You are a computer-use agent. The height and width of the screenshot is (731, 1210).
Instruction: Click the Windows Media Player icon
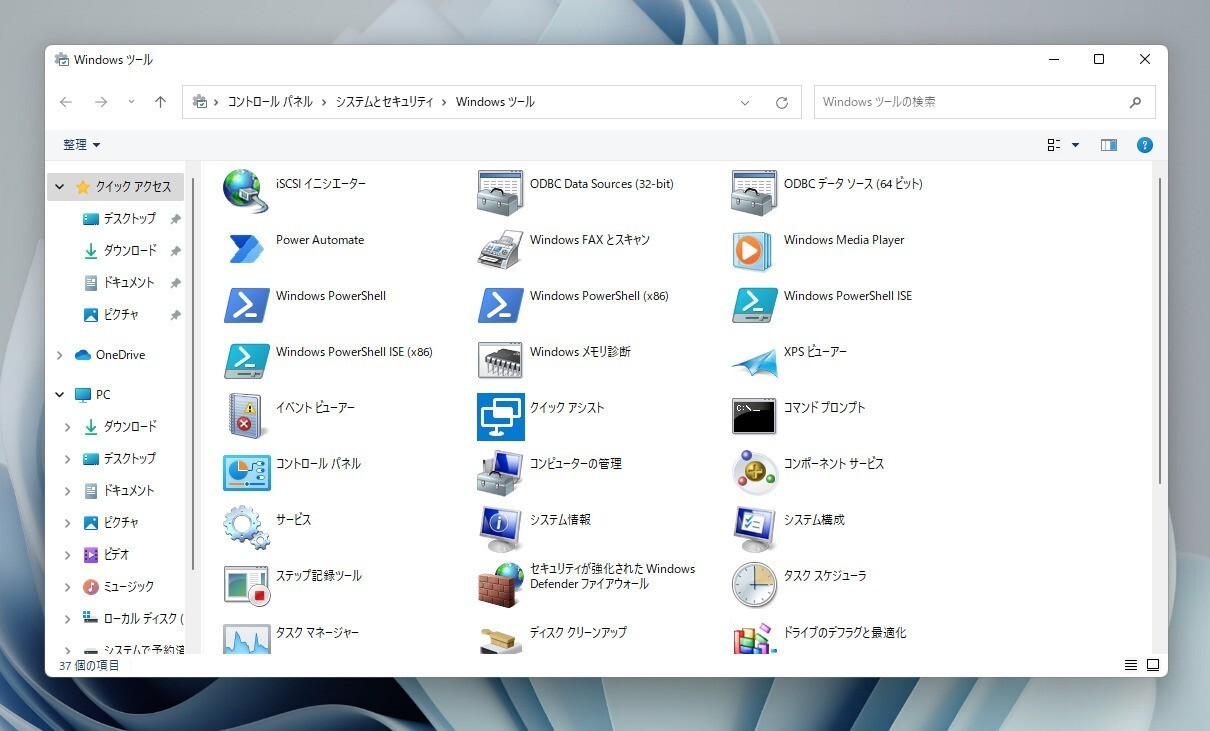(753, 250)
